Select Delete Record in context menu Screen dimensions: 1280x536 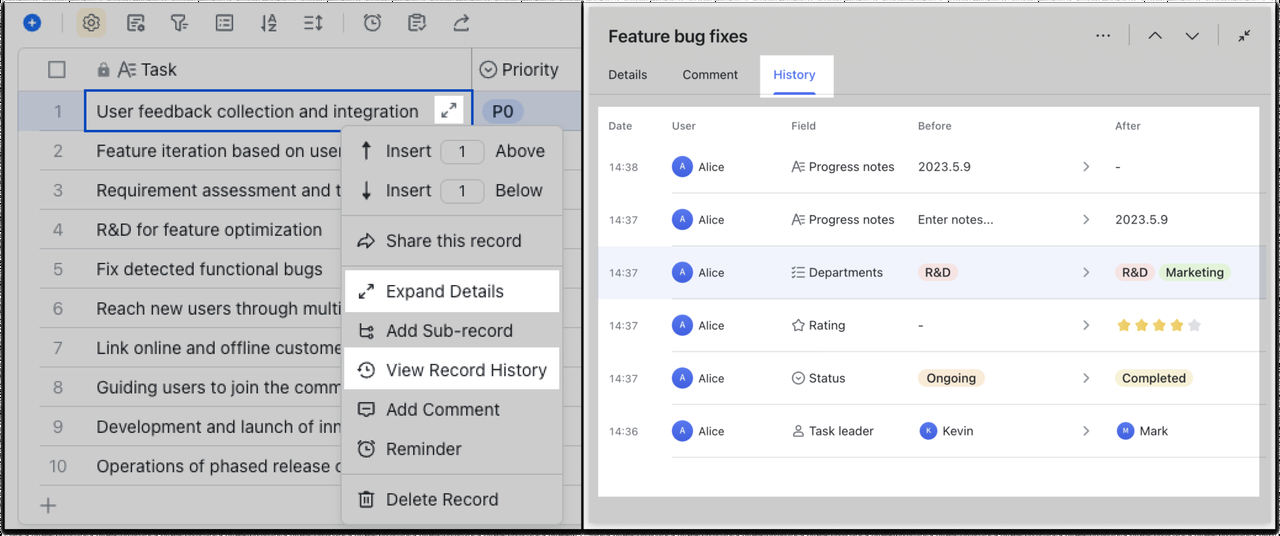[451, 499]
